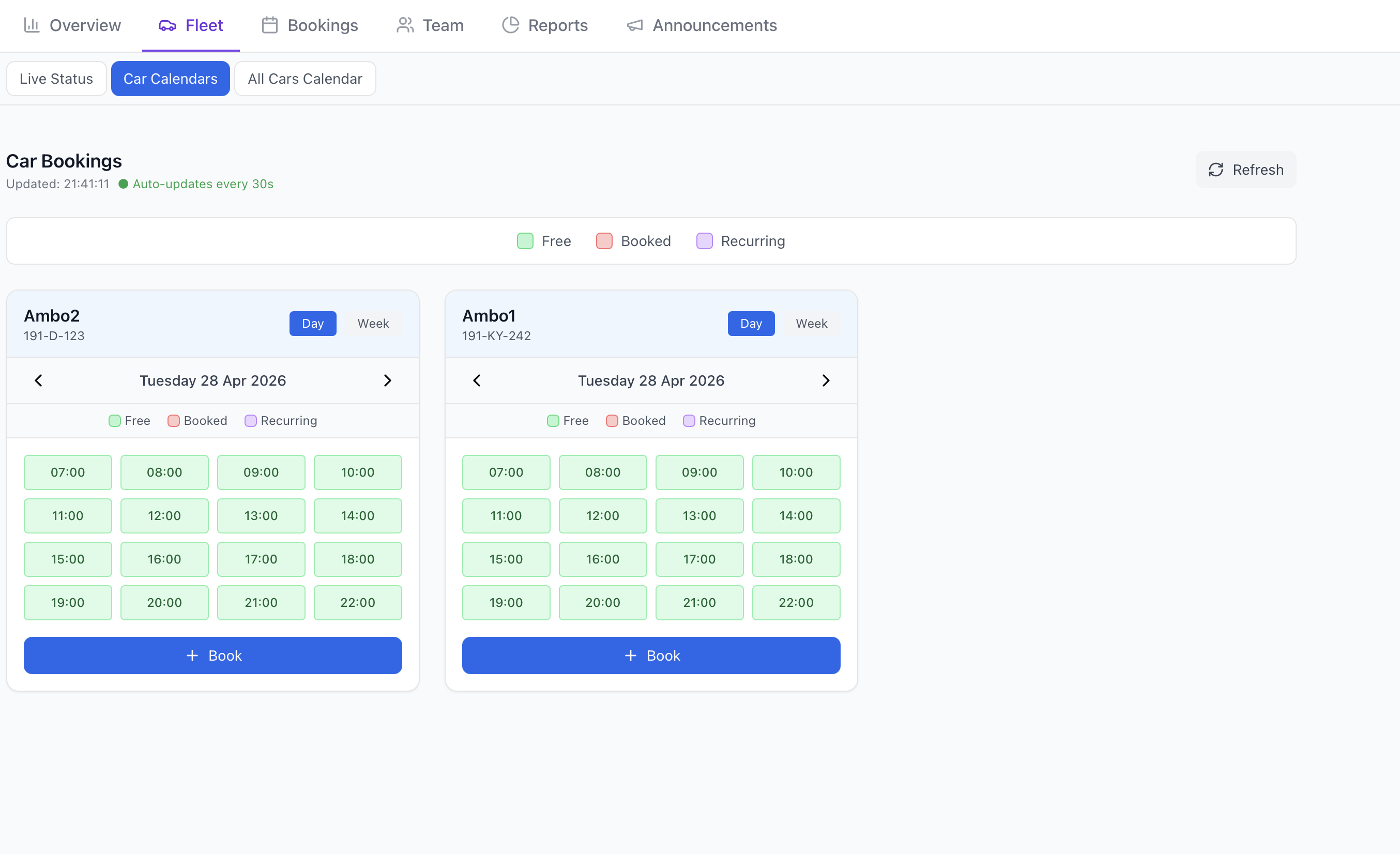Screen dimensions: 1400x854
Task: Select the 14:00 slot for Ambo1
Action: point(796,516)
